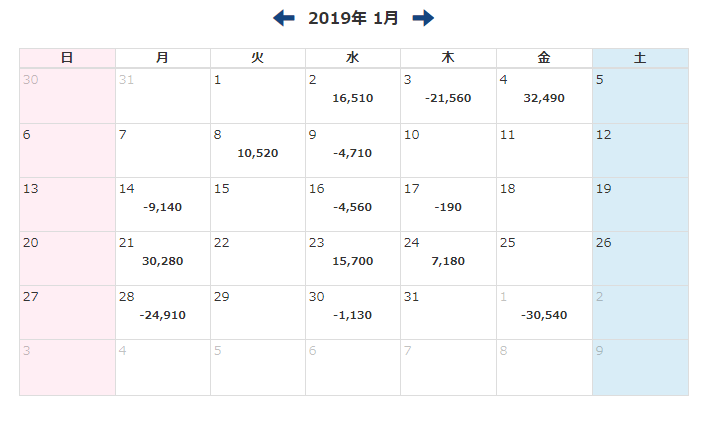Click the 日 Sunday column header

click(x=67, y=58)
